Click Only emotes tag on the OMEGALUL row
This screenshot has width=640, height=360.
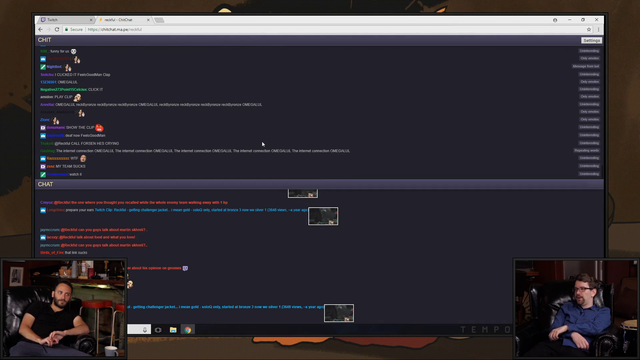[x=589, y=82]
